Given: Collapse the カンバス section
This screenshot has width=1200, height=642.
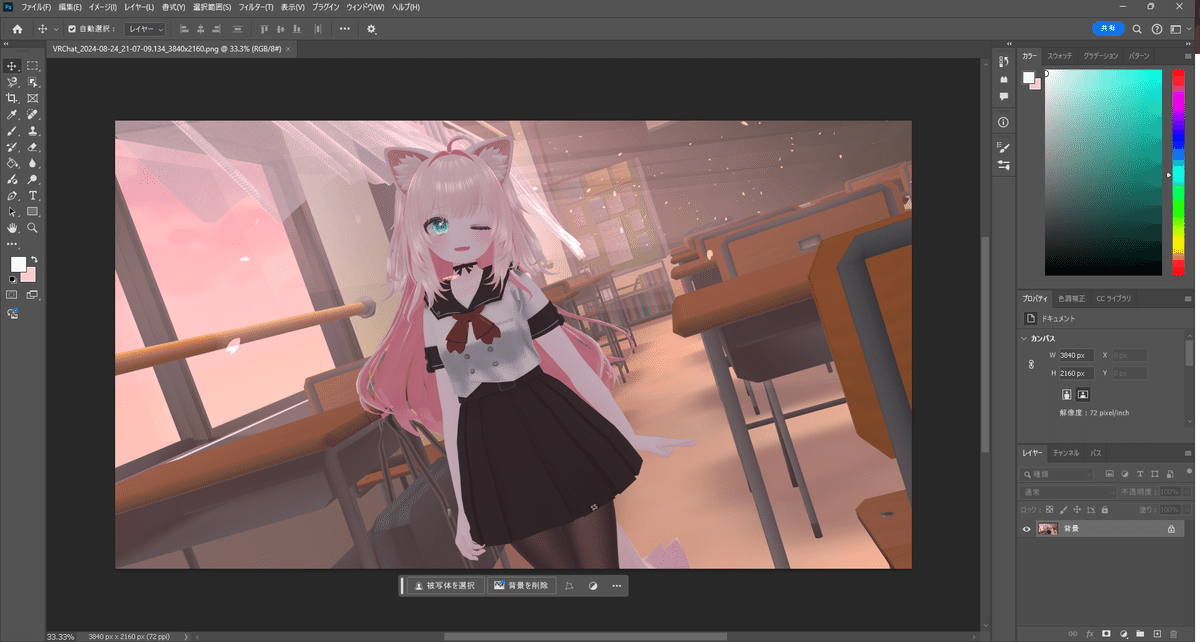Looking at the screenshot, I should 1024,339.
